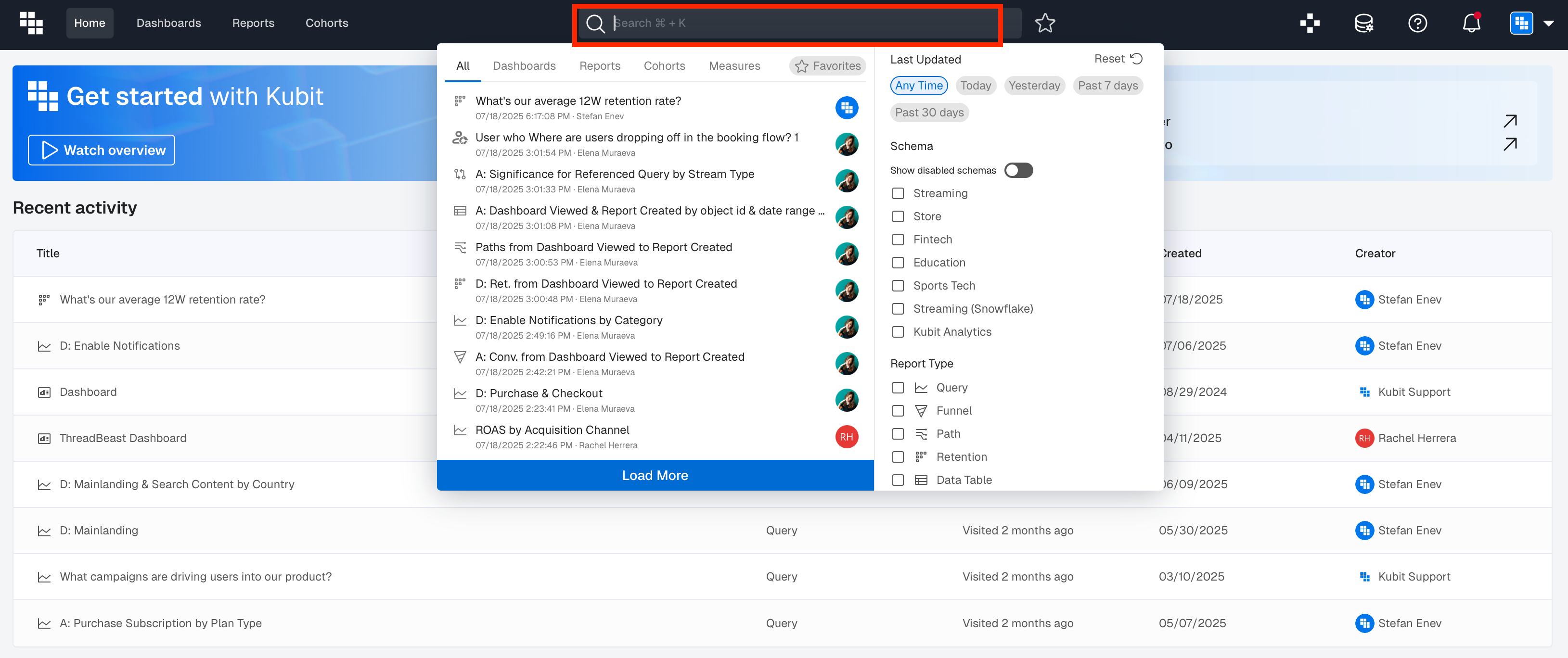Open the integrations cross-shaped icon in the top bar
Screen dimensions: 1568x658
(x=1310, y=23)
